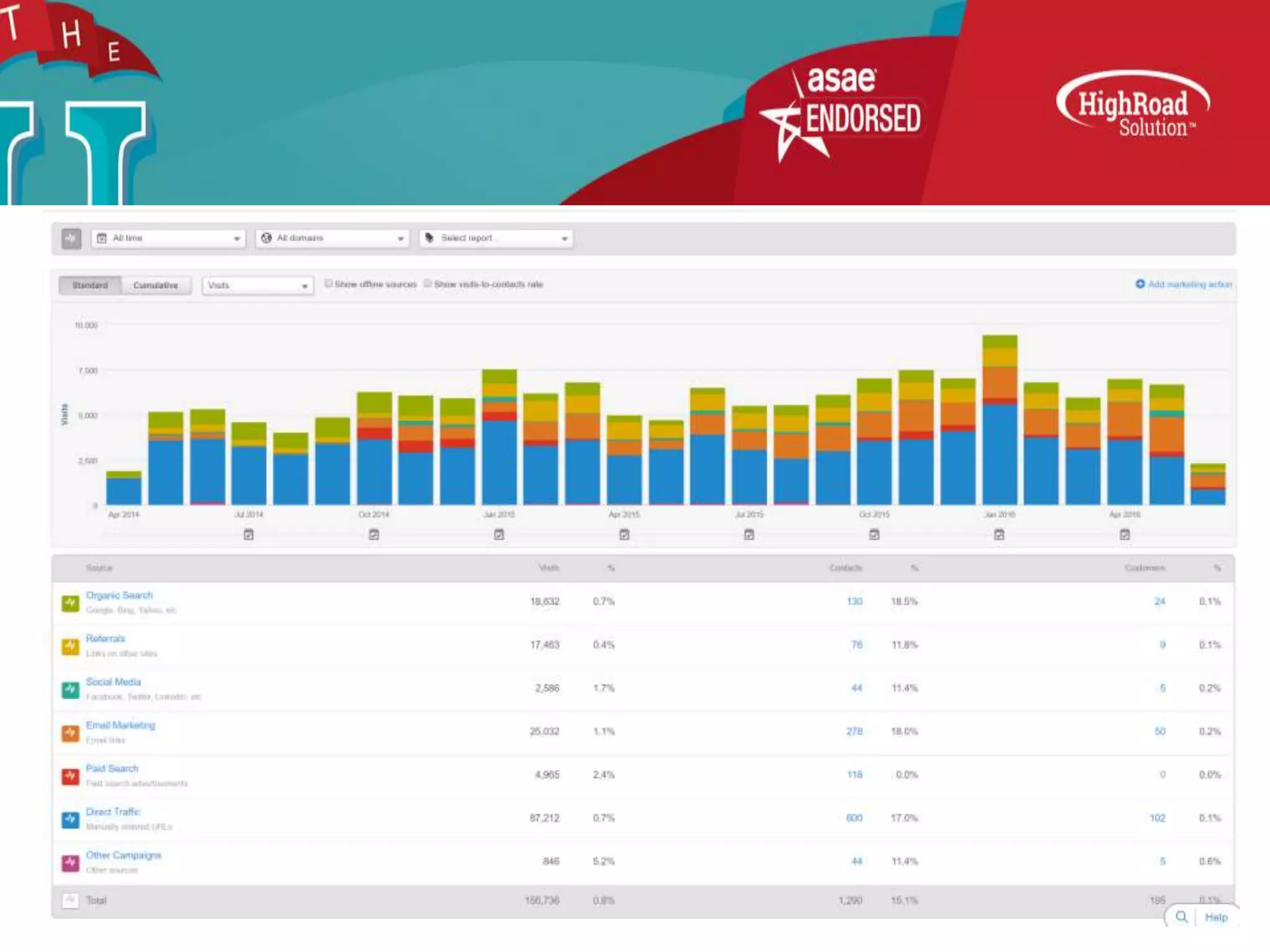Open the All time date range dropdown
The height and width of the screenshot is (952, 1270).
click(168, 239)
